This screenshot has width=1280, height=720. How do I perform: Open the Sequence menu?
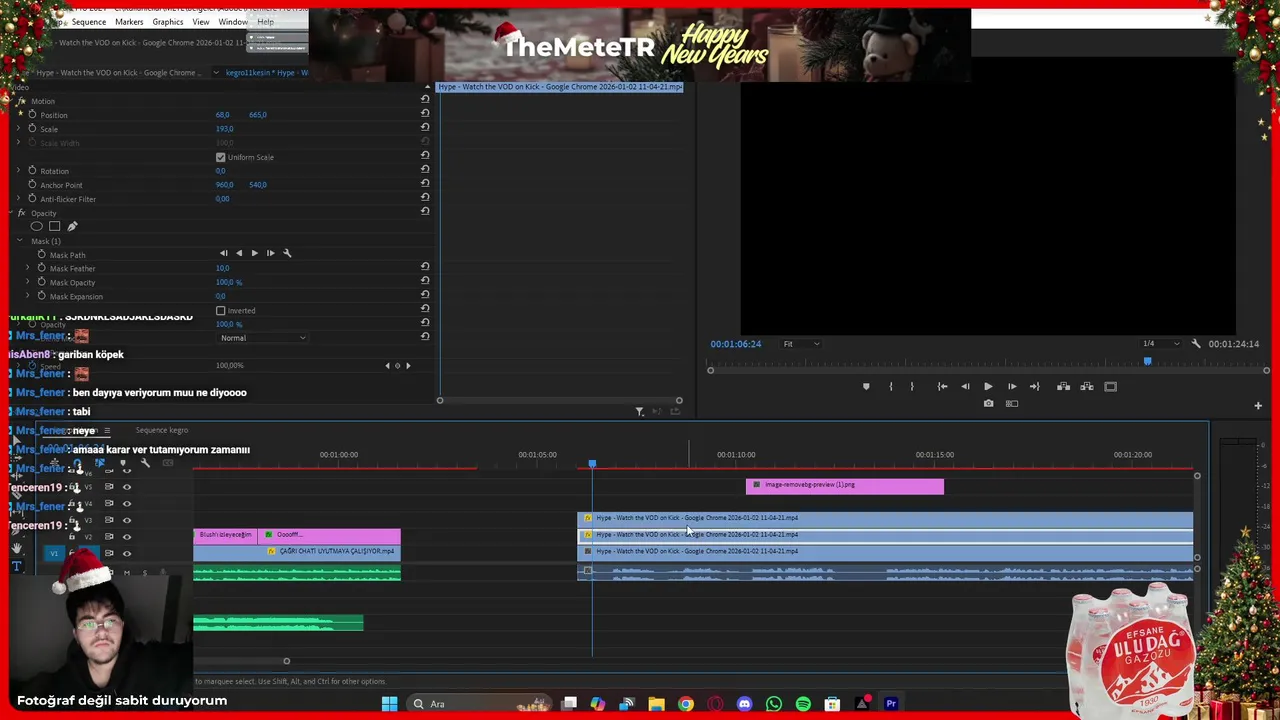click(x=89, y=21)
